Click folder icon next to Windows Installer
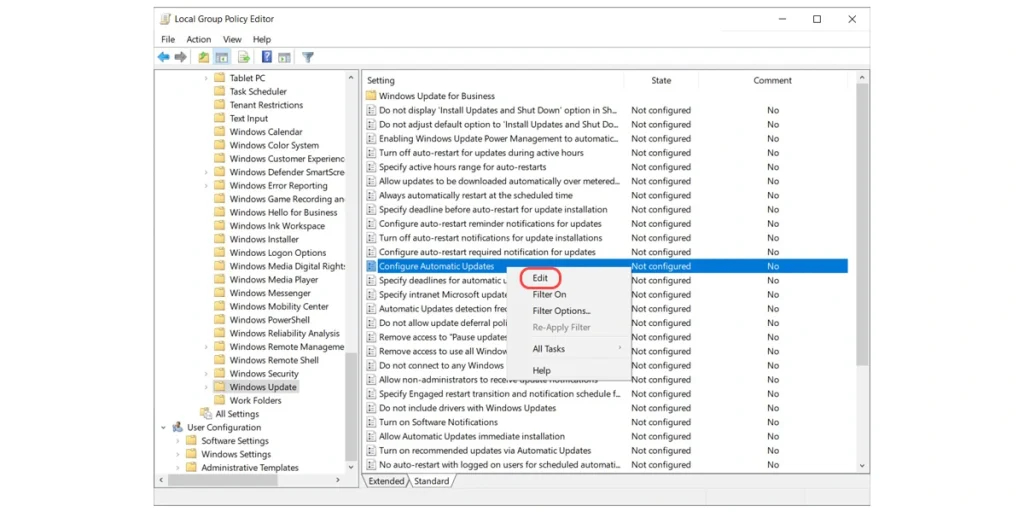 tap(219, 239)
